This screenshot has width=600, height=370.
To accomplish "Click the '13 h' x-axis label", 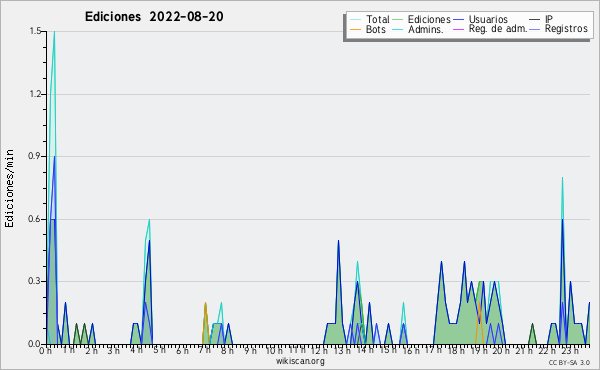I will tap(342, 350).
